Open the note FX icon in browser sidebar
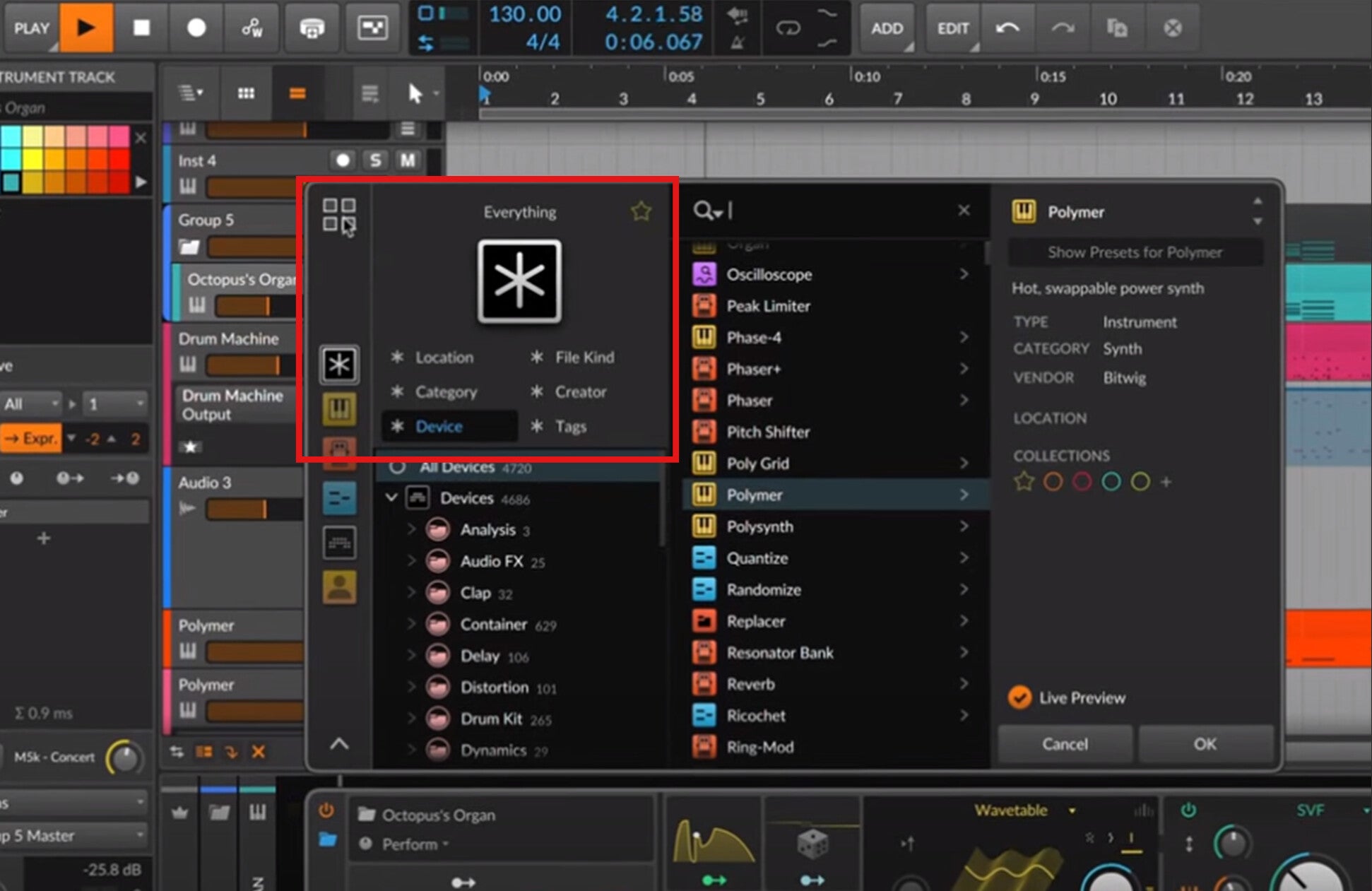 pos(339,498)
